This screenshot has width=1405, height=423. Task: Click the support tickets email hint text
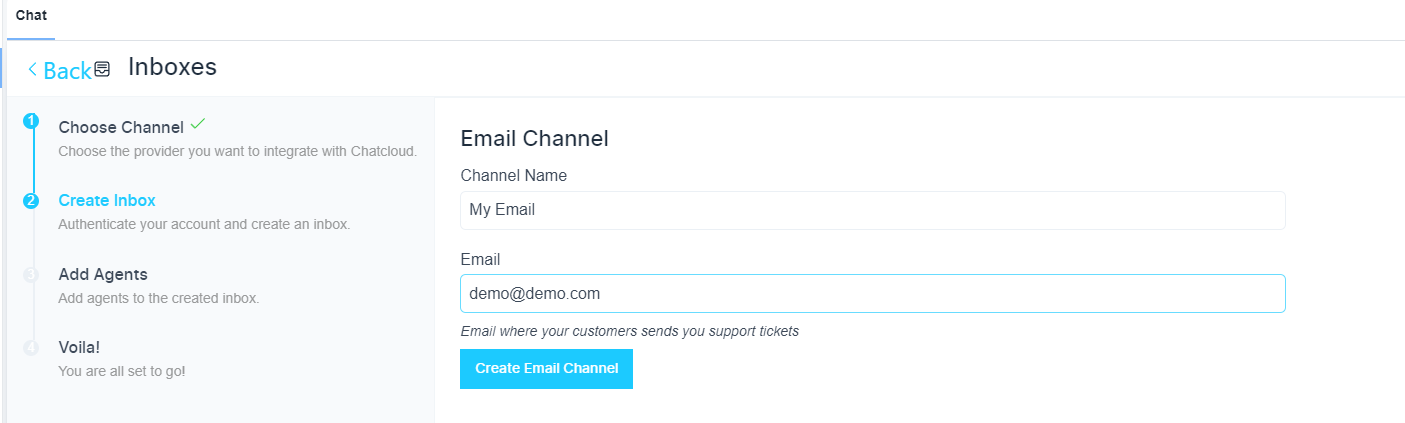point(629,331)
